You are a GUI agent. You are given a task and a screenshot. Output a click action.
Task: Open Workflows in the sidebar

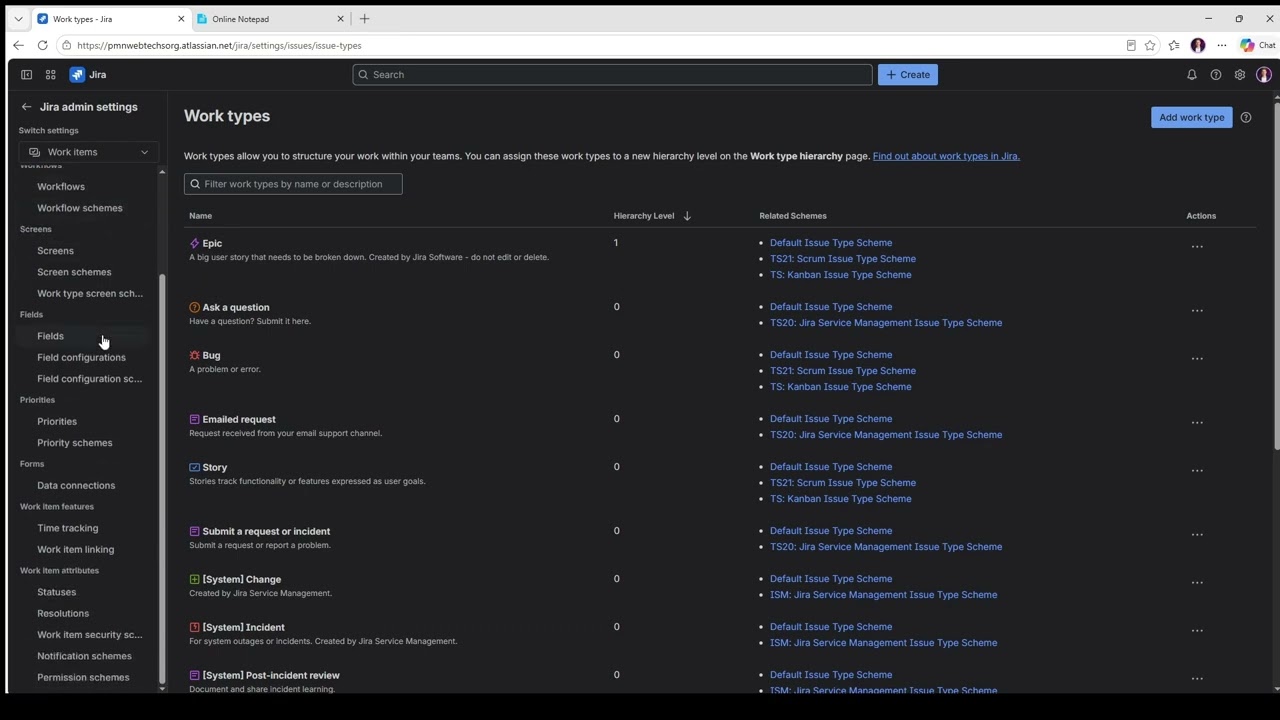pos(61,187)
